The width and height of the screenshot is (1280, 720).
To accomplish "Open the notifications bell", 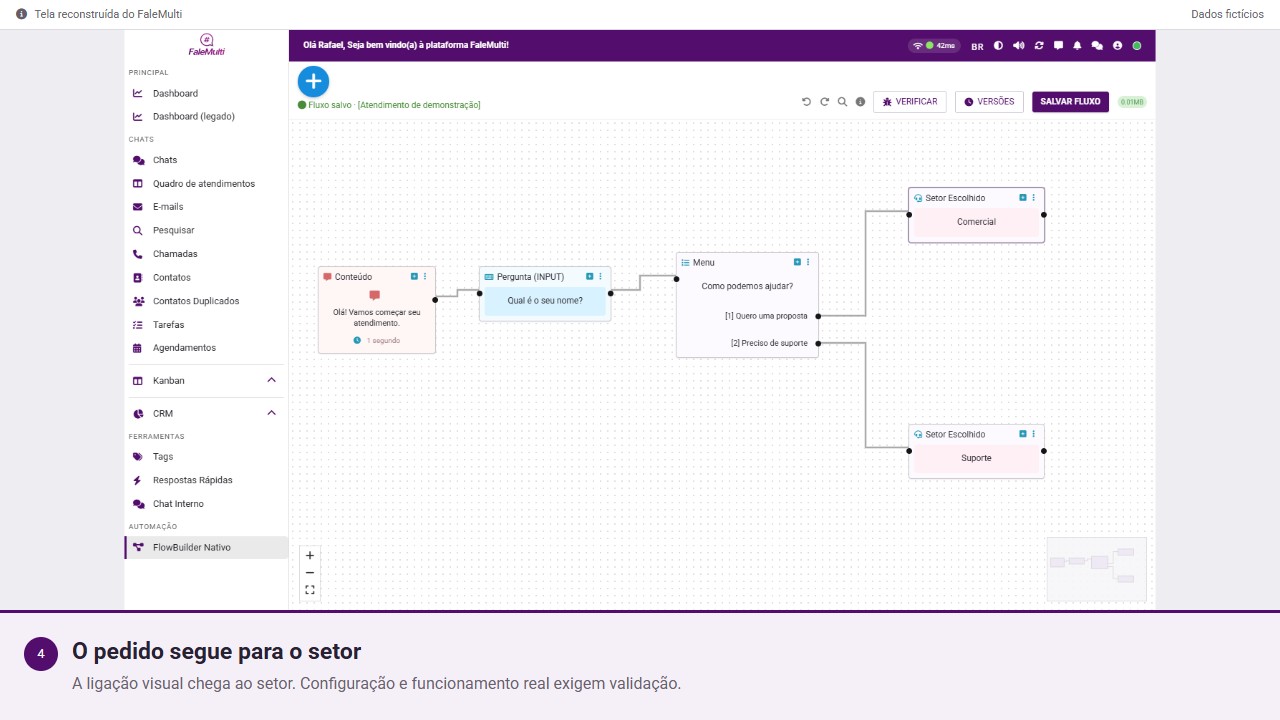I will point(1078,46).
